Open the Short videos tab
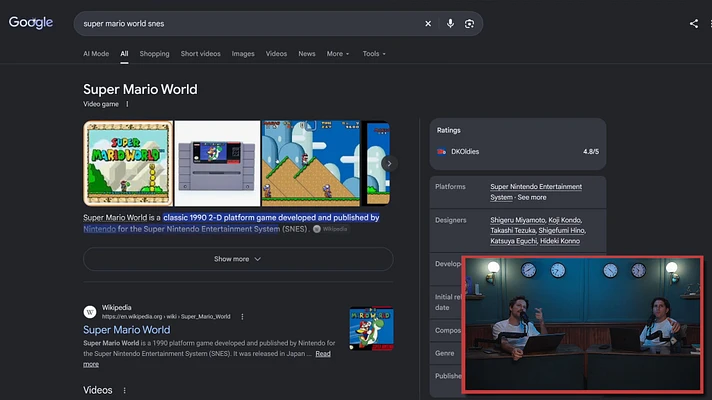Image resolution: width=712 pixels, height=400 pixels. click(200, 54)
